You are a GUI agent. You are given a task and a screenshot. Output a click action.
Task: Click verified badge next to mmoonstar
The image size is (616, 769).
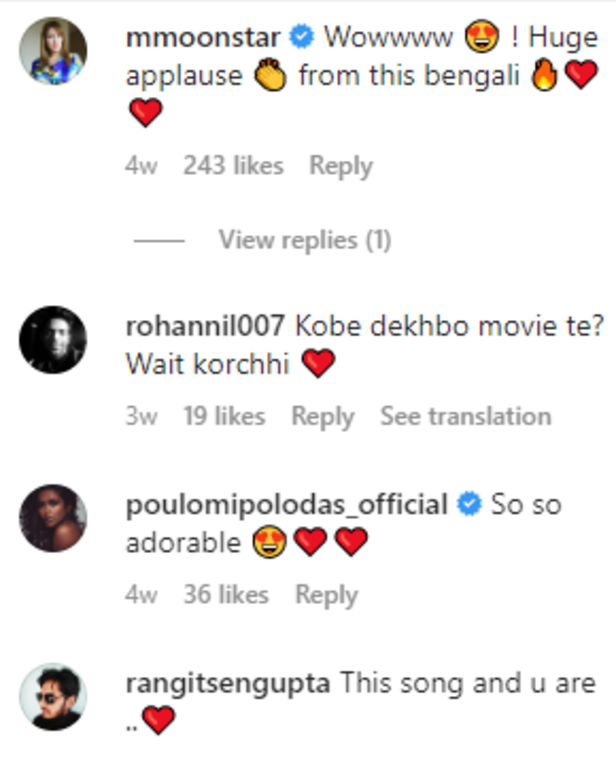(301, 39)
